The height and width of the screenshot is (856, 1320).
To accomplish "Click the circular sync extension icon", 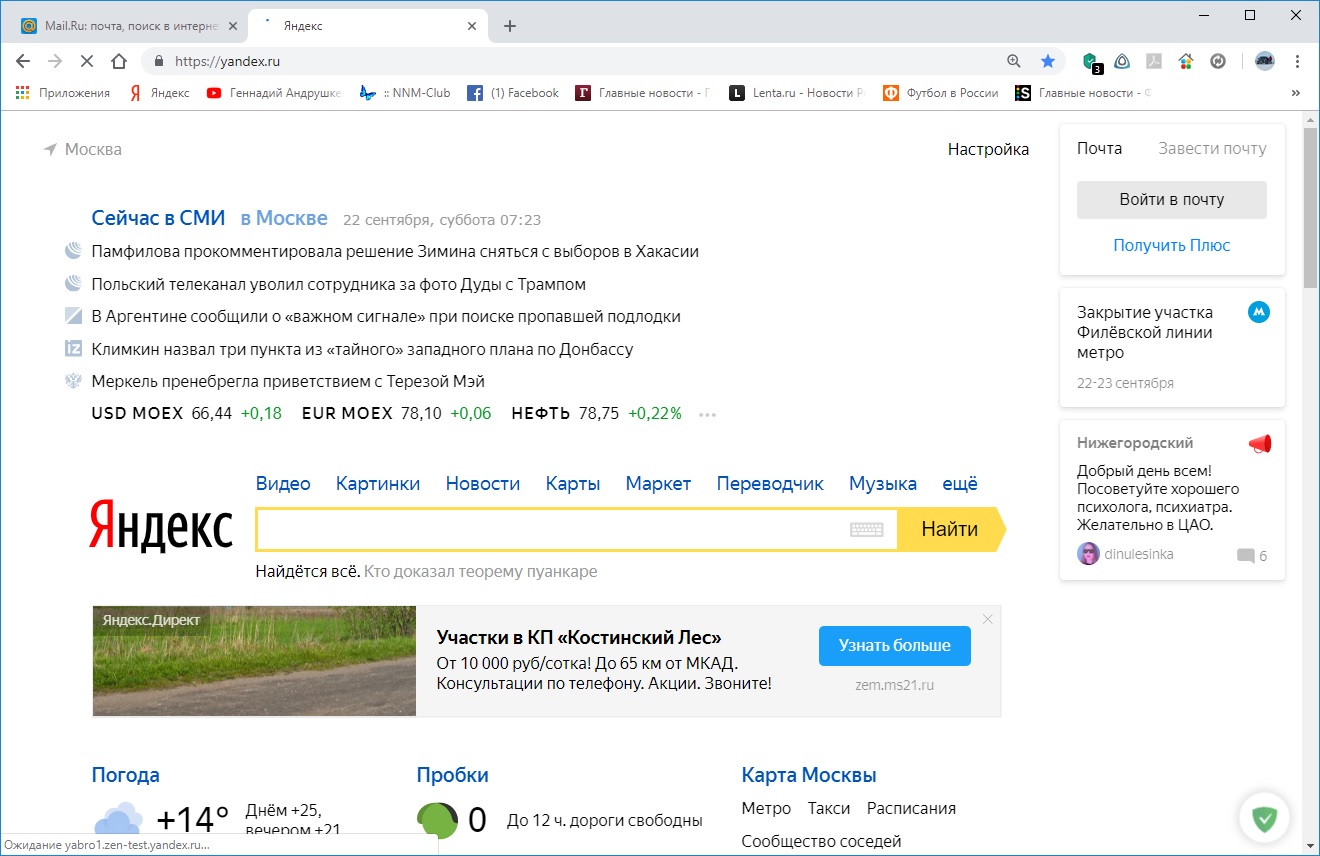I will (x=1218, y=61).
